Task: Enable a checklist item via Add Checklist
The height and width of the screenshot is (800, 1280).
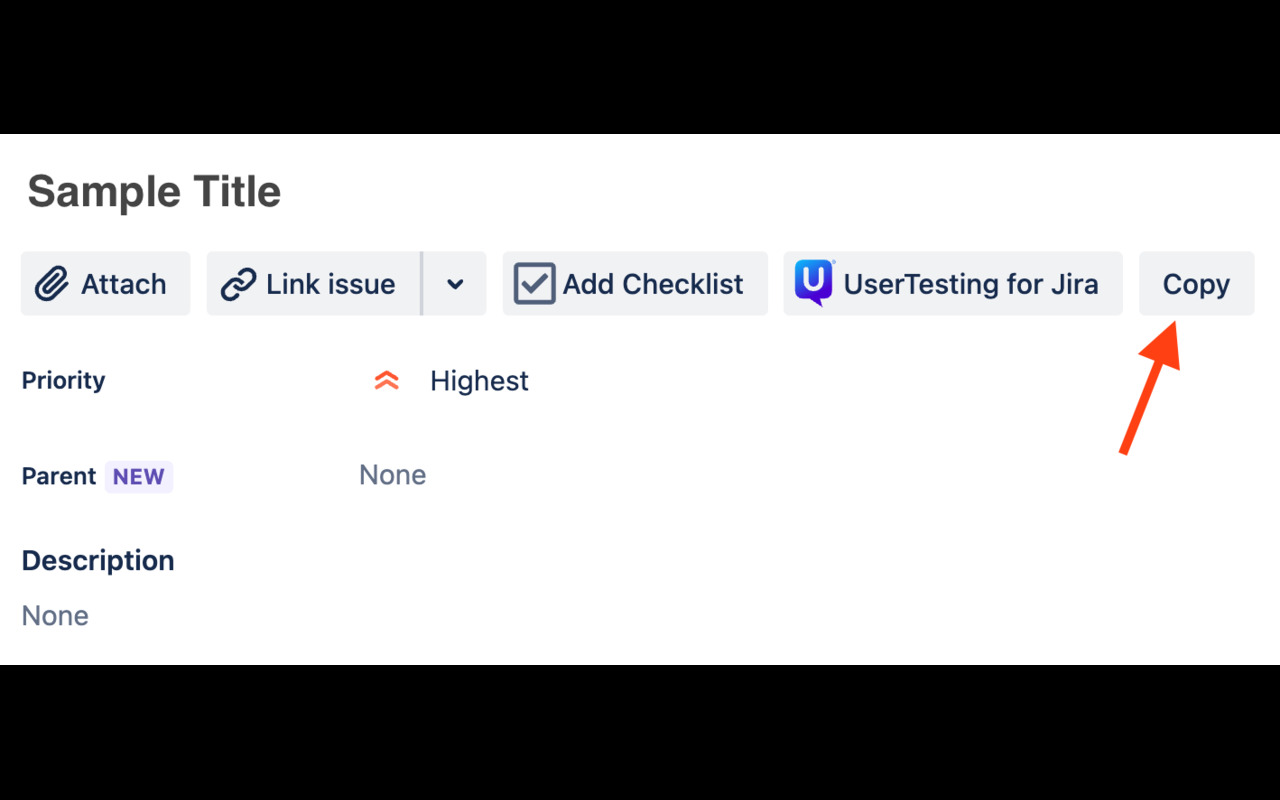Action: pos(634,283)
